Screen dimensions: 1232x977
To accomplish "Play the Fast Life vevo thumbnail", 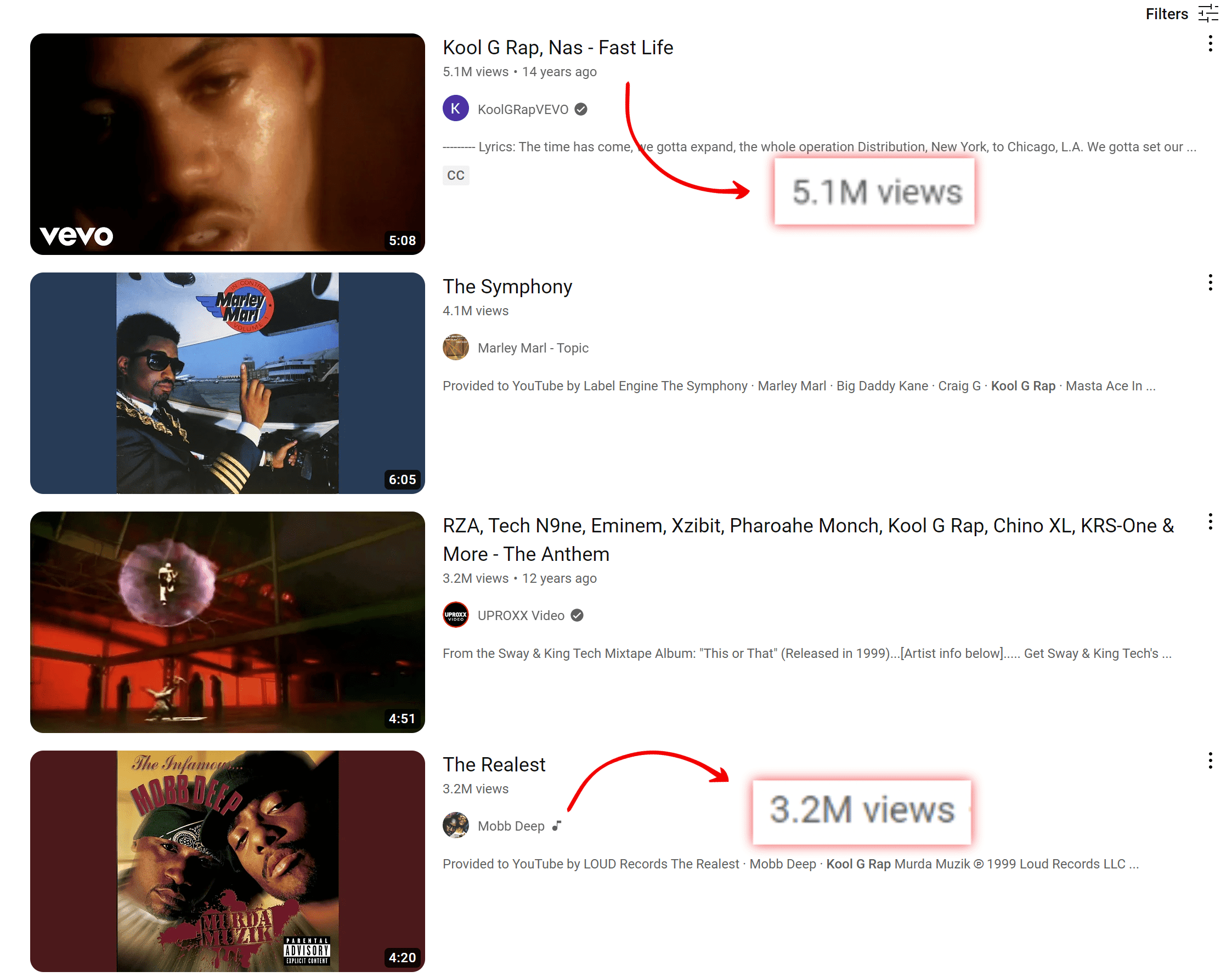I will pyautogui.click(x=228, y=144).
